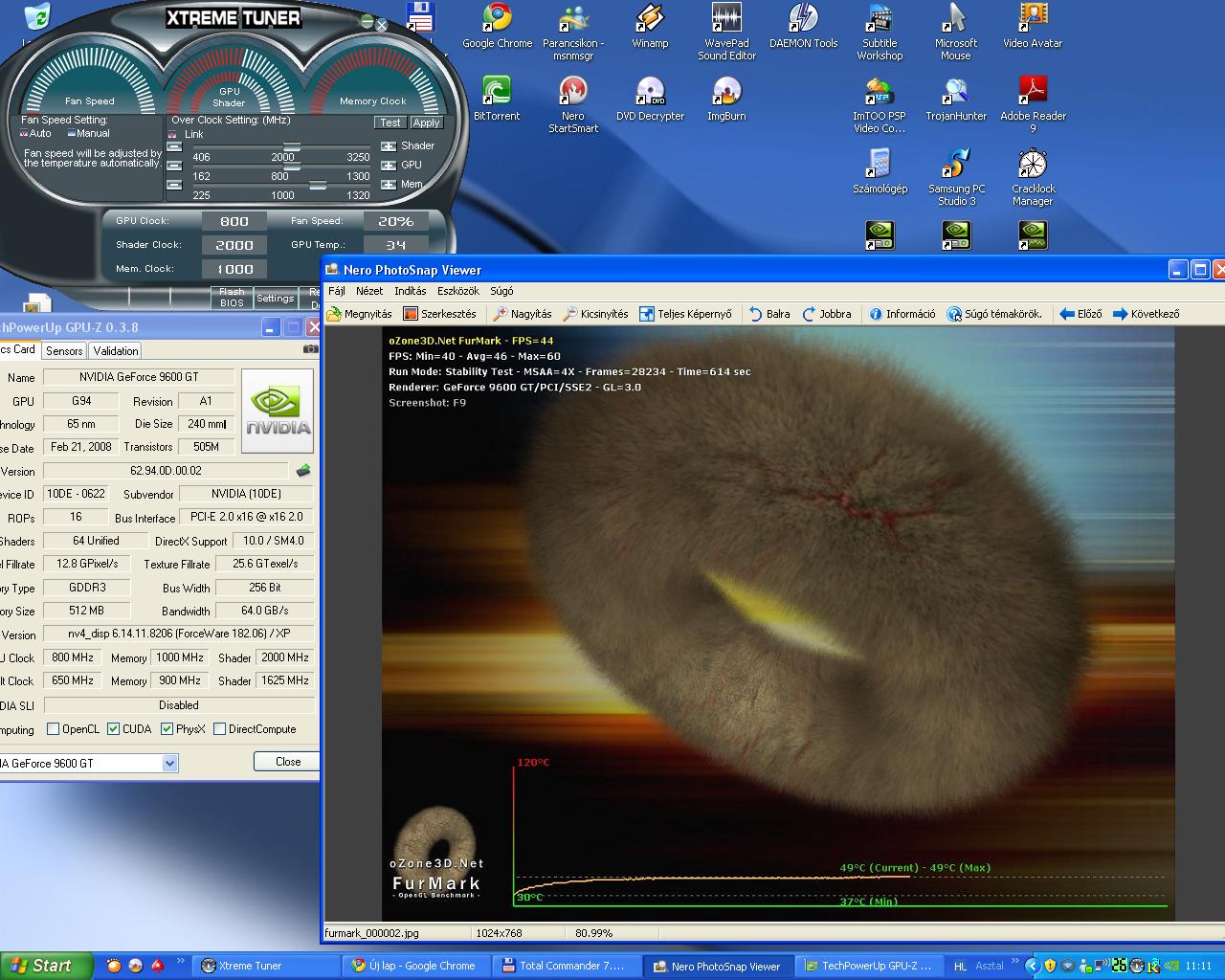Increase GPU clock with plus button
The width and height of the screenshot is (1225, 980).
tap(389, 166)
